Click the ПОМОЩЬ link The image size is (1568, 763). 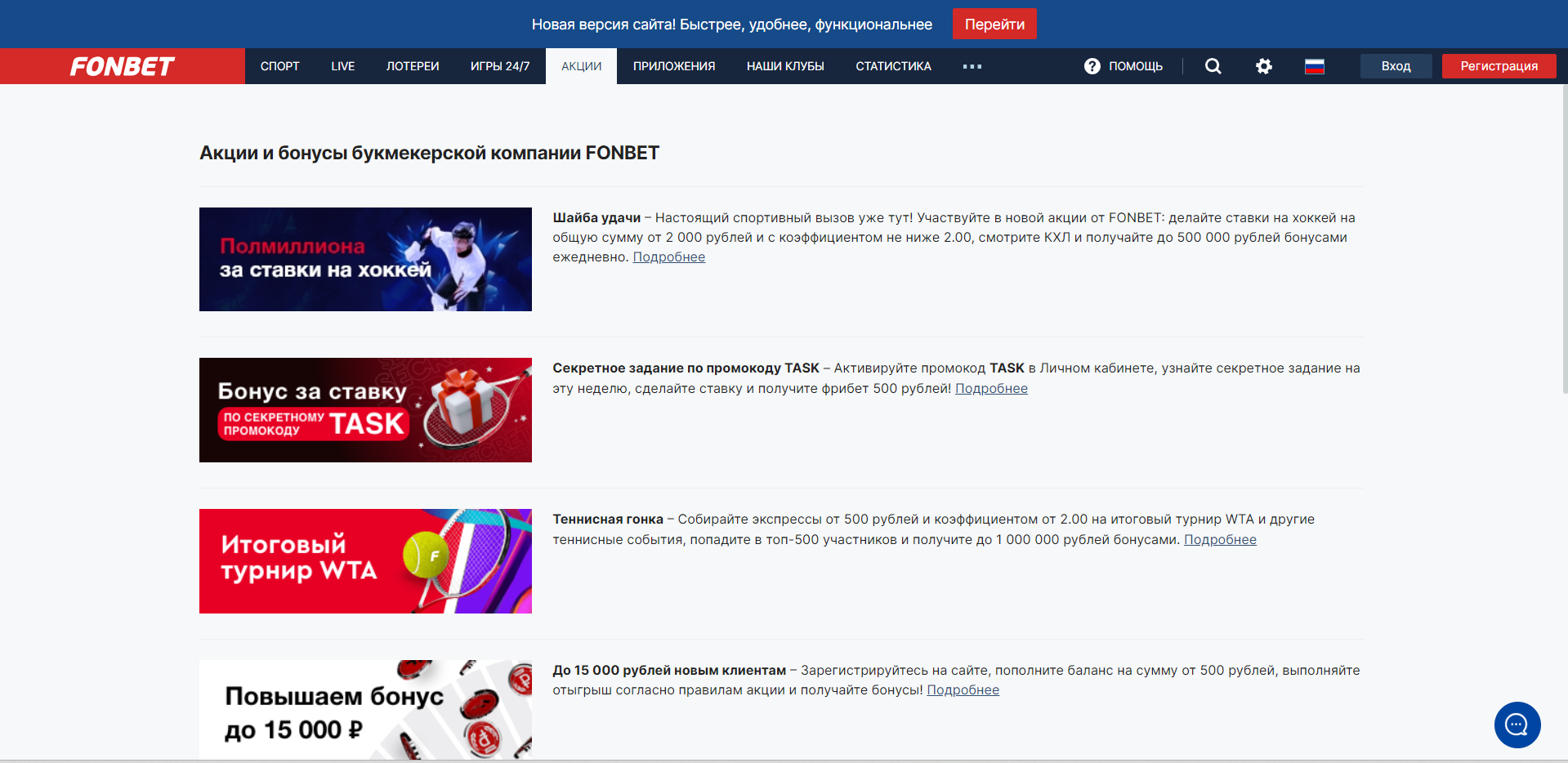1136,66
